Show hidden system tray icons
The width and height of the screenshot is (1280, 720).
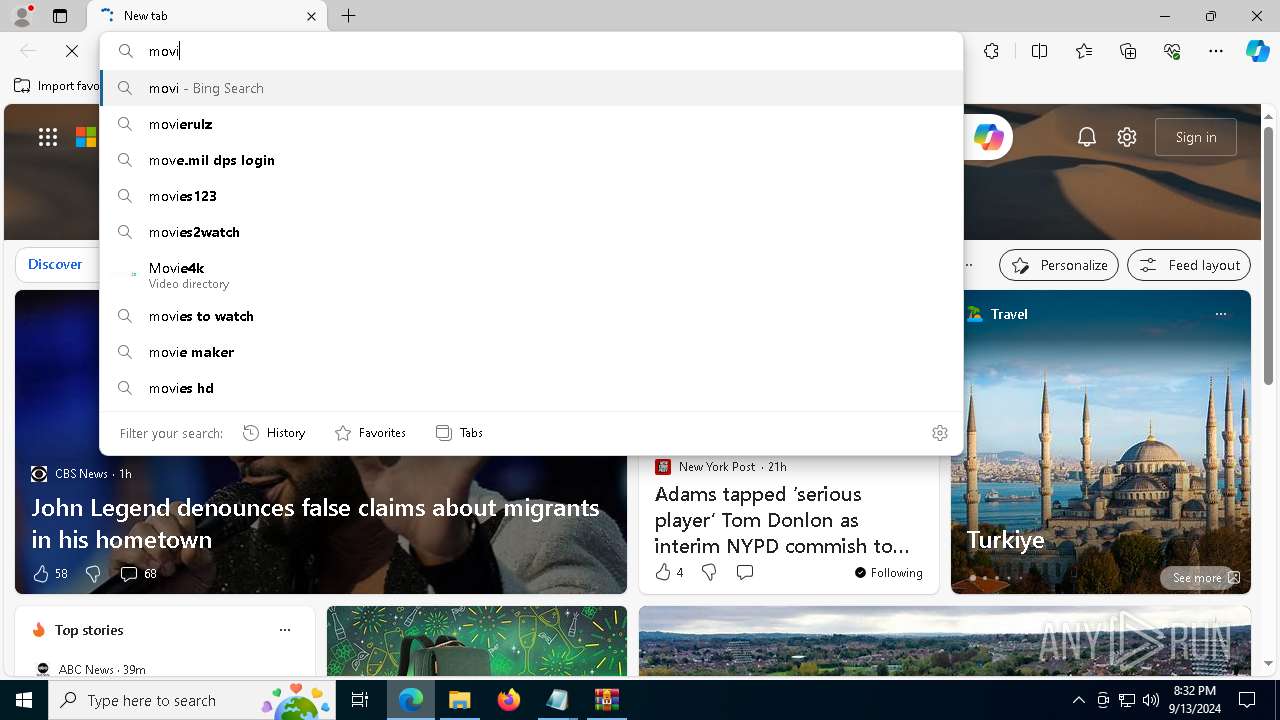tap(1078, 700)
